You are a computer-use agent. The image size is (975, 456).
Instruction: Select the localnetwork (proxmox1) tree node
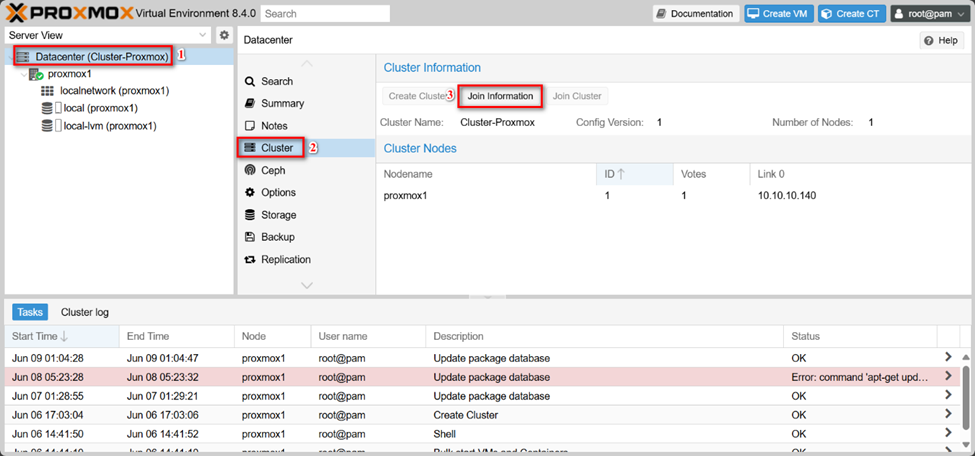point(113,91)
